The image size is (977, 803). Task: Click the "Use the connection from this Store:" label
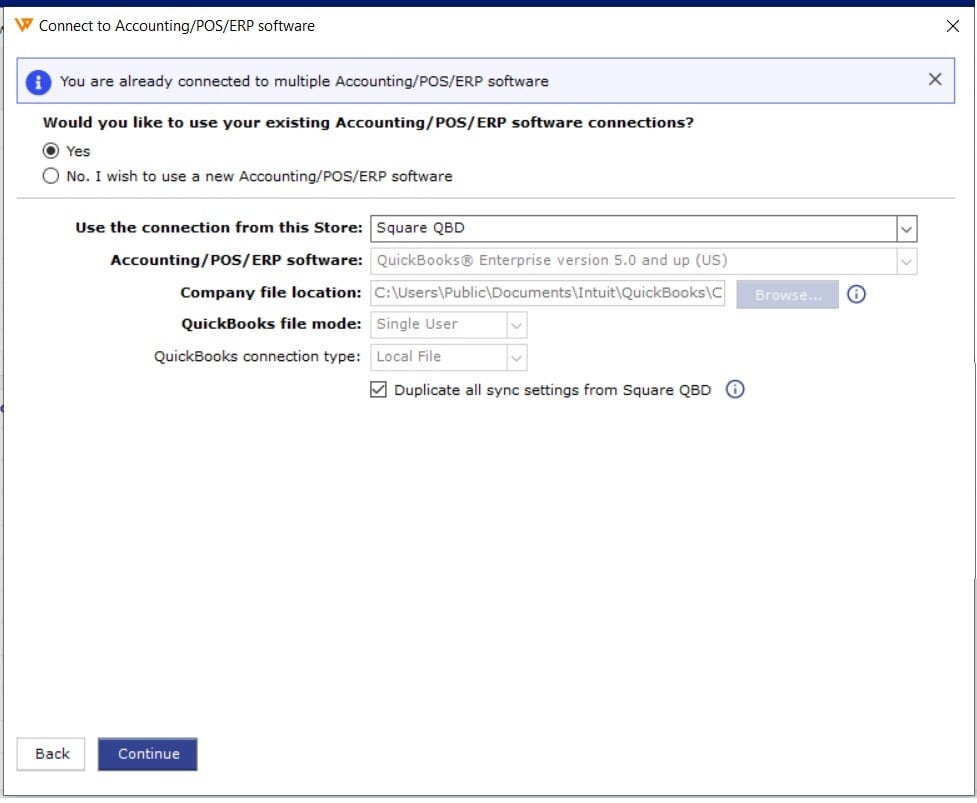click(219, 227)
